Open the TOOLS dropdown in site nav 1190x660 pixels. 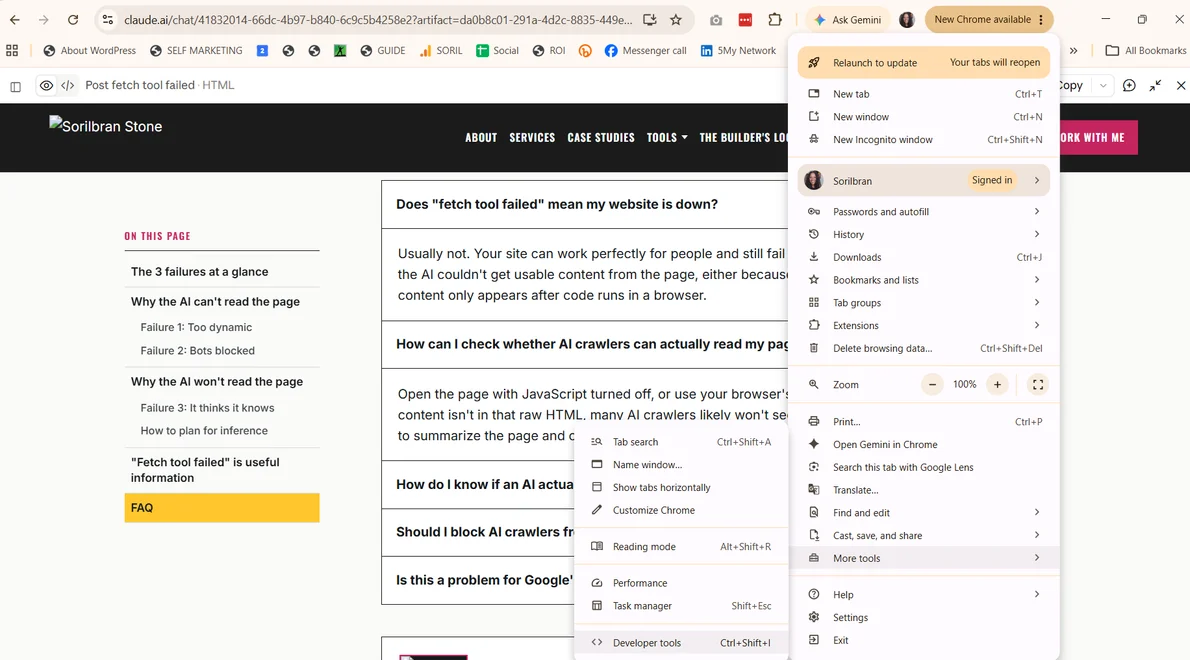666,137
